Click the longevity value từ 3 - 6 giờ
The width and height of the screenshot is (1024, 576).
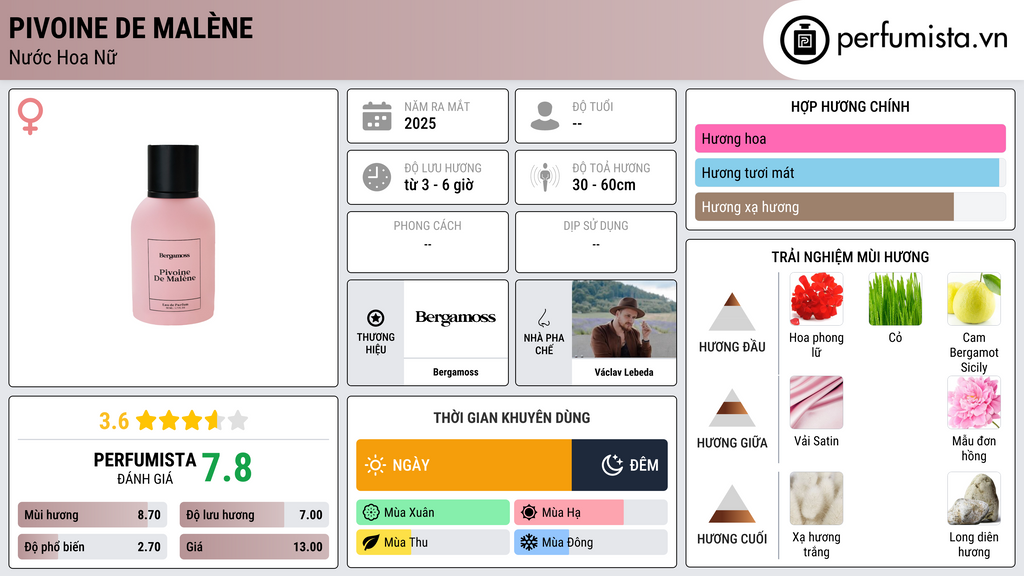[x=439, y=185]
